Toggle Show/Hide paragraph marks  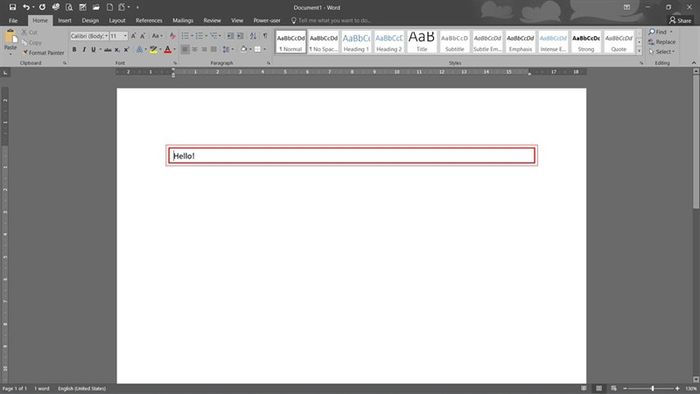265,36
